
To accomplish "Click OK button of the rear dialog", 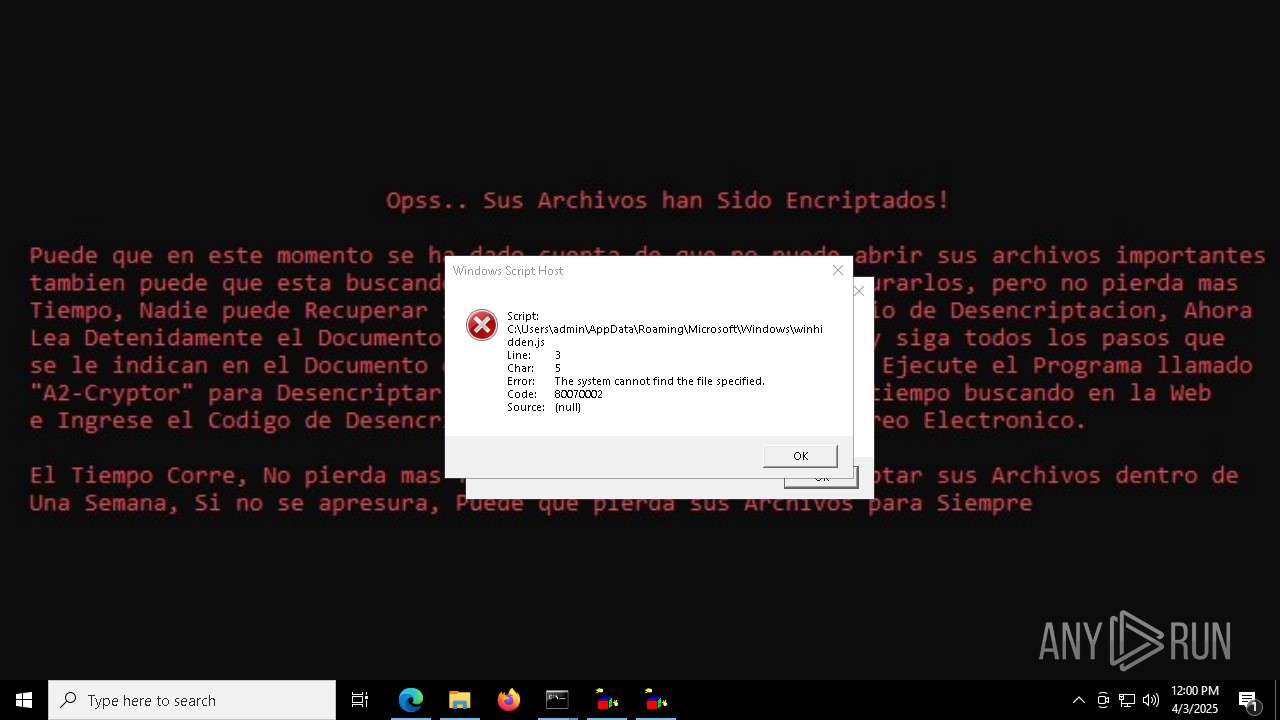I will (821, 478).
